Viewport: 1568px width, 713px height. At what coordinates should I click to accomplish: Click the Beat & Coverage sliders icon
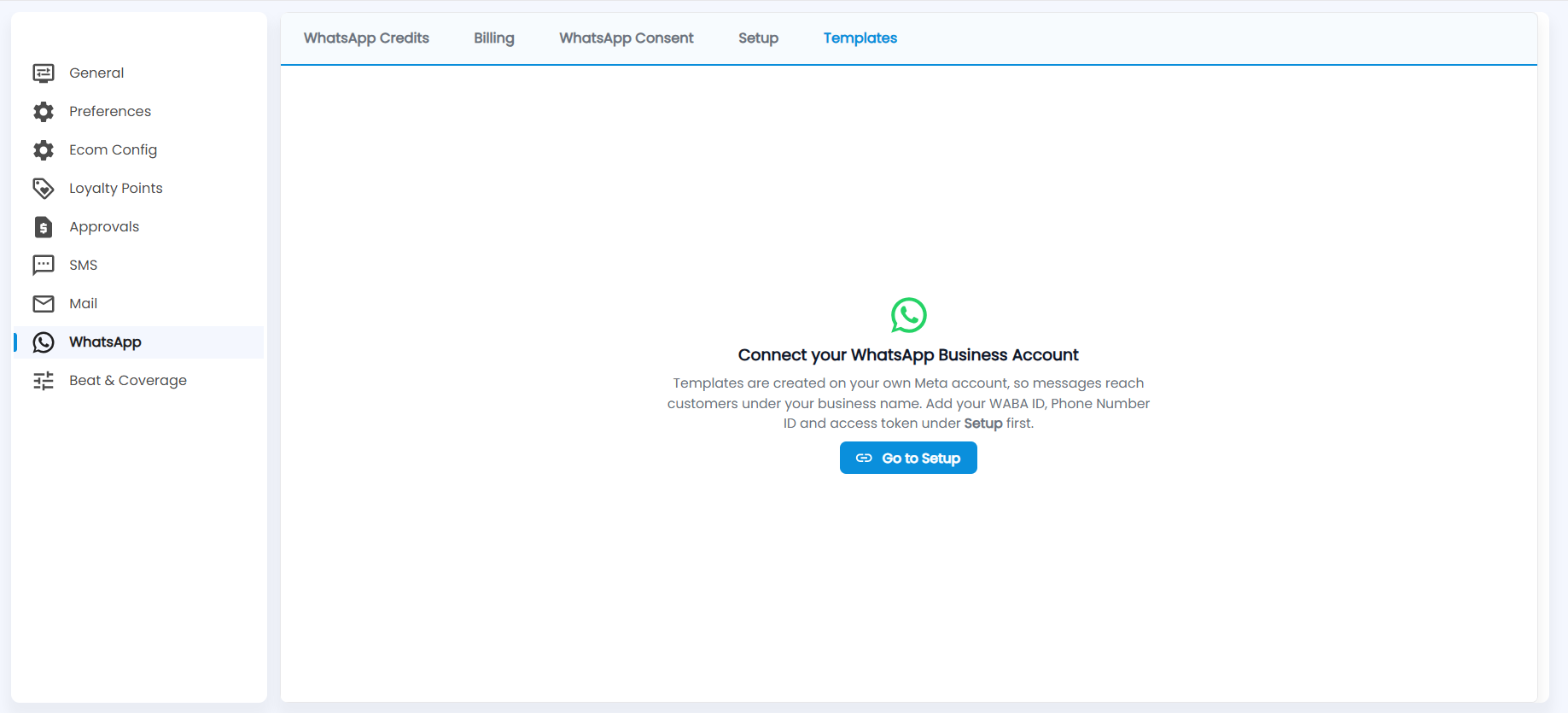coord(44,381)
